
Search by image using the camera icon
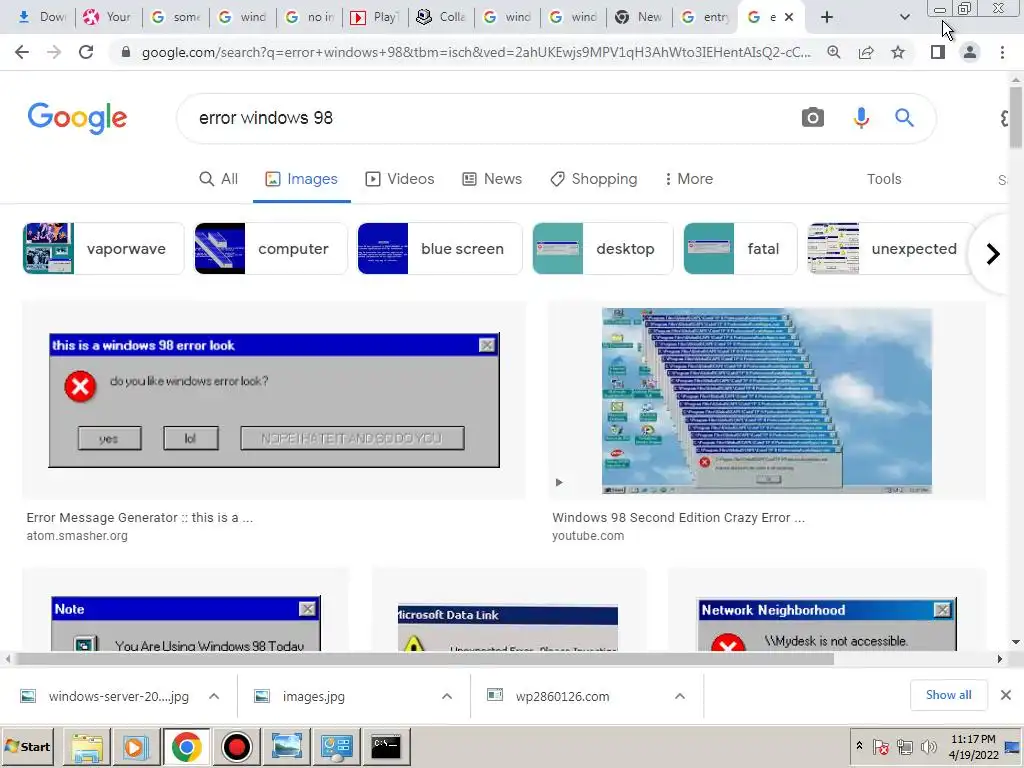tap(812, 118)
